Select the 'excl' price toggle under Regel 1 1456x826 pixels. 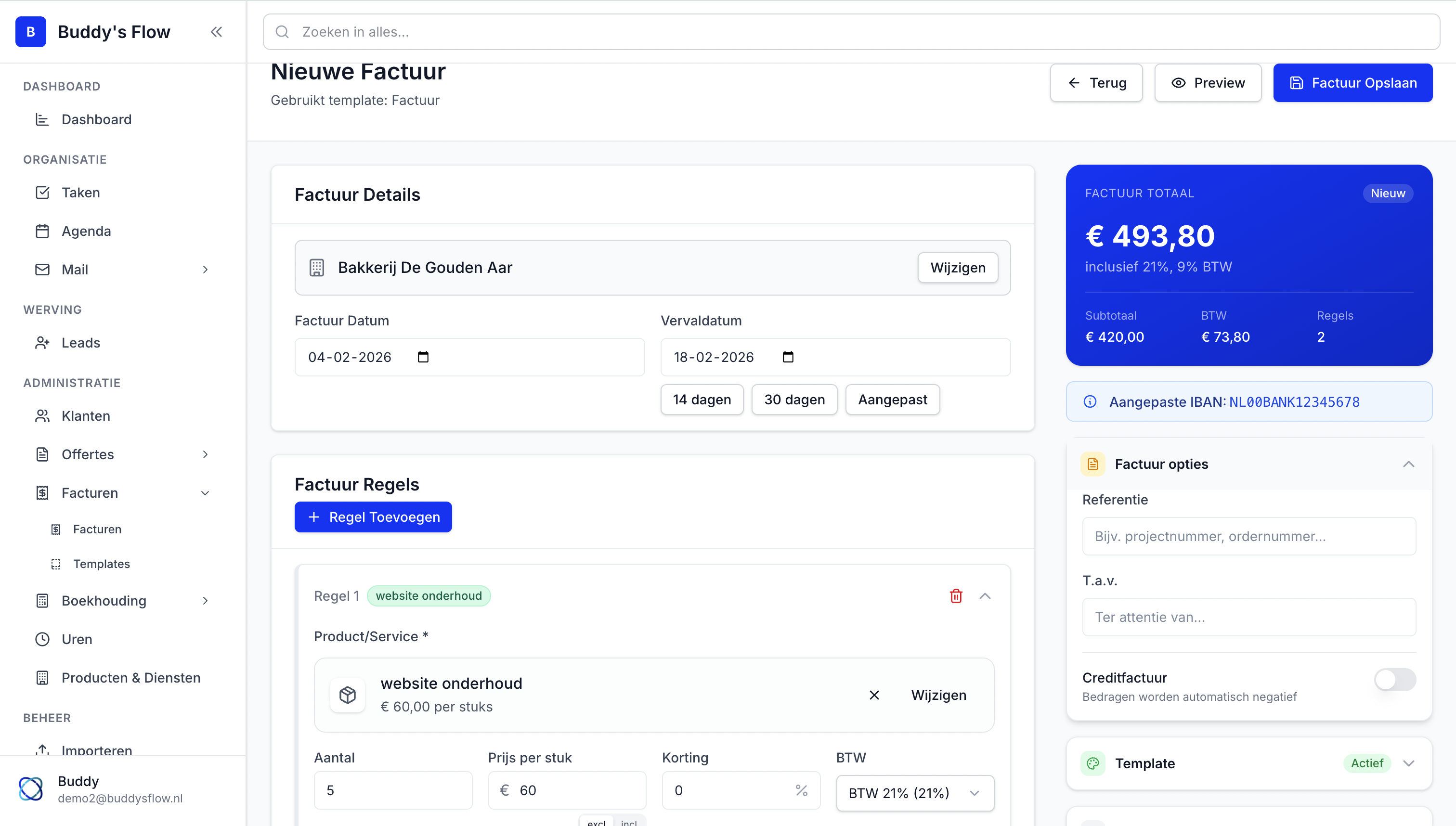click(x=596, y=822)
